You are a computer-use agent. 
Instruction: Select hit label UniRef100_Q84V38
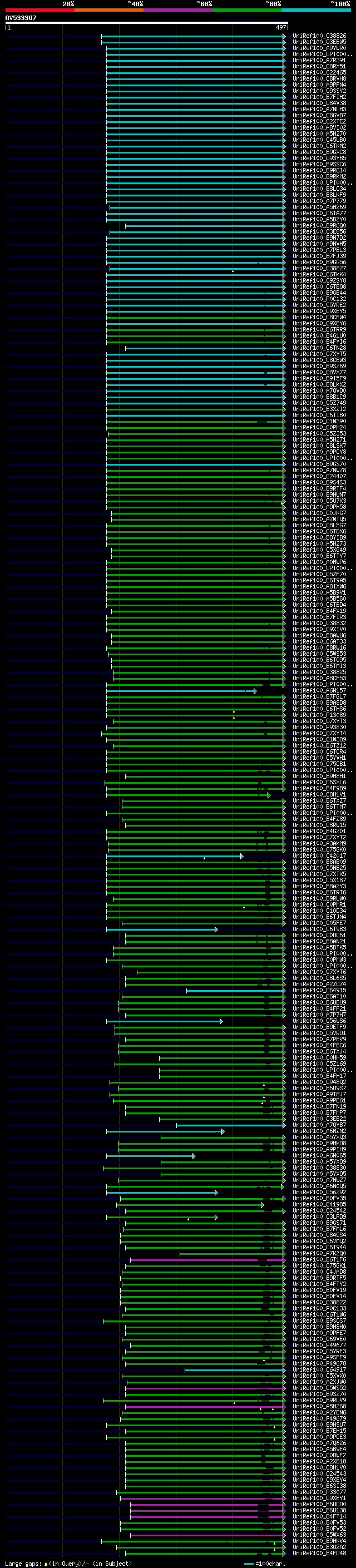[x=319, y=103]
